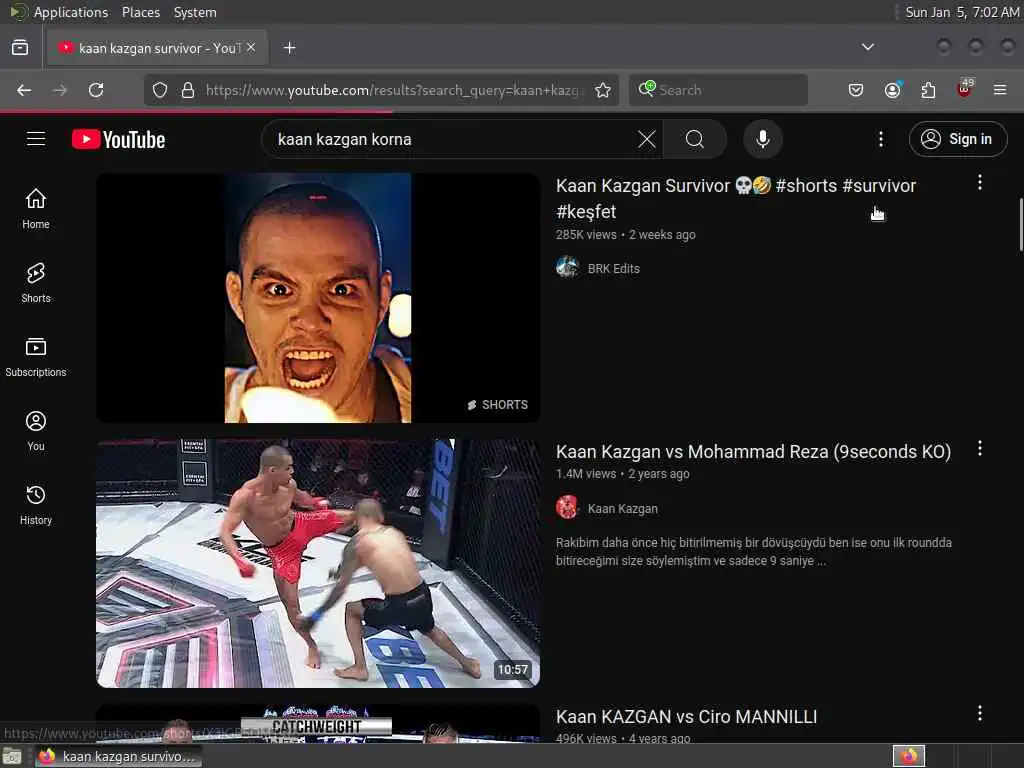Open BRK Edits channel avatar
1024x768 pixels.
[x=567, y=268]
